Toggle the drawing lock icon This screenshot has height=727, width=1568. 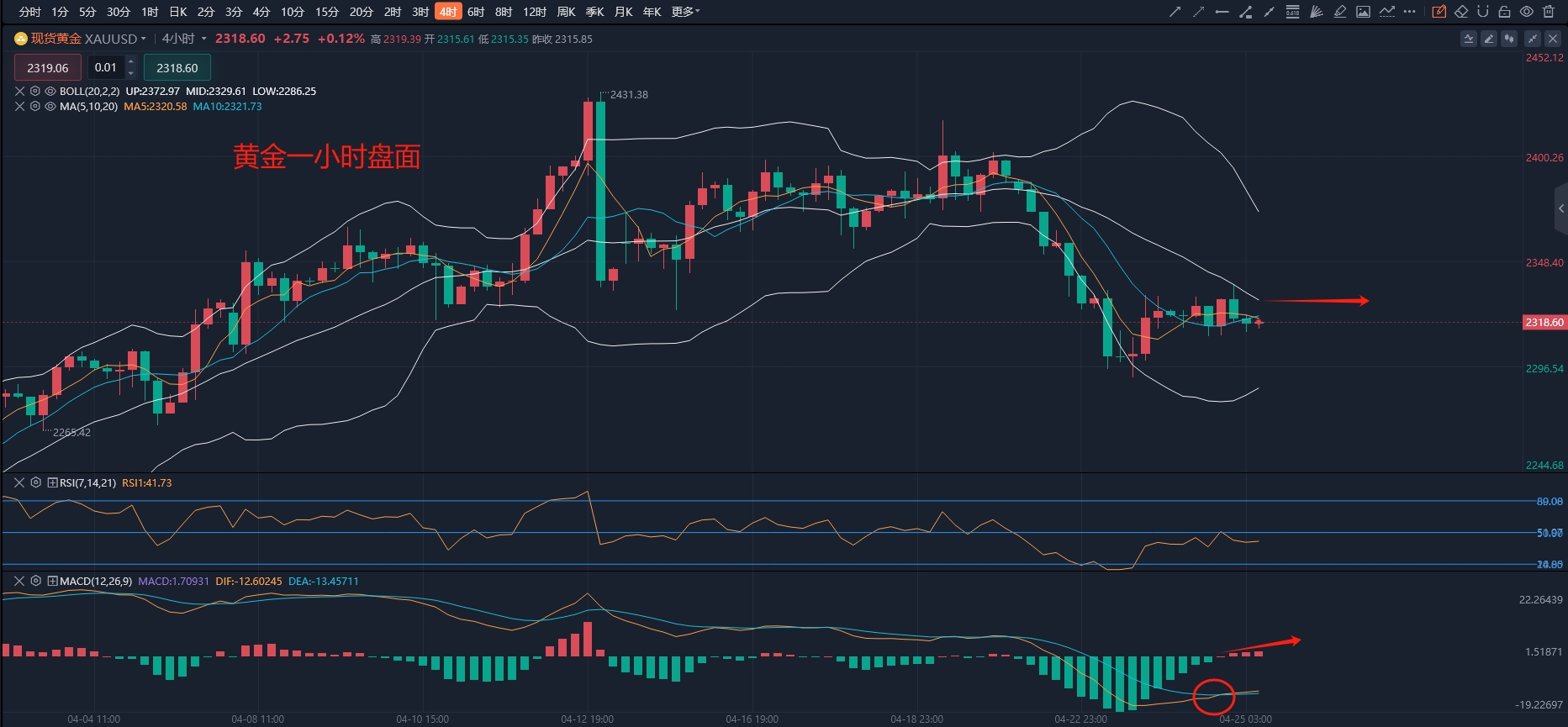(x=1505, y=12)
